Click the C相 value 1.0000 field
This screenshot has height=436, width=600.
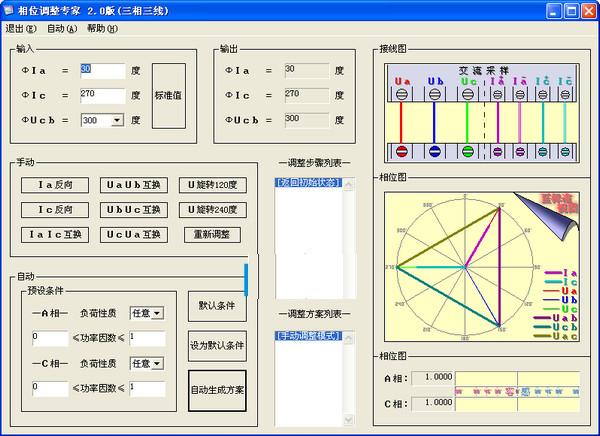[433, 403]
